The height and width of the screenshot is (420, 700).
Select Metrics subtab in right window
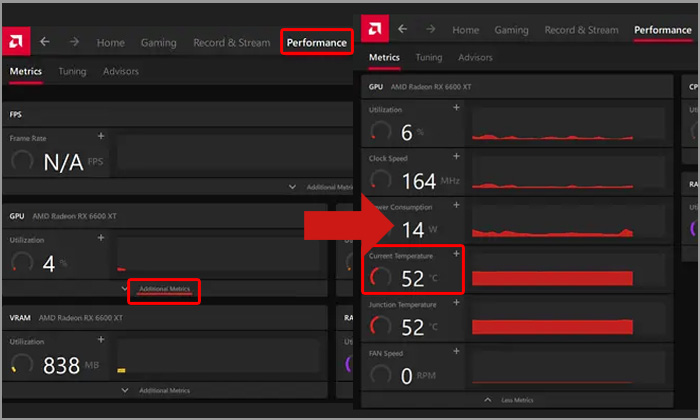pyautogui.click(x=384, y=58)
